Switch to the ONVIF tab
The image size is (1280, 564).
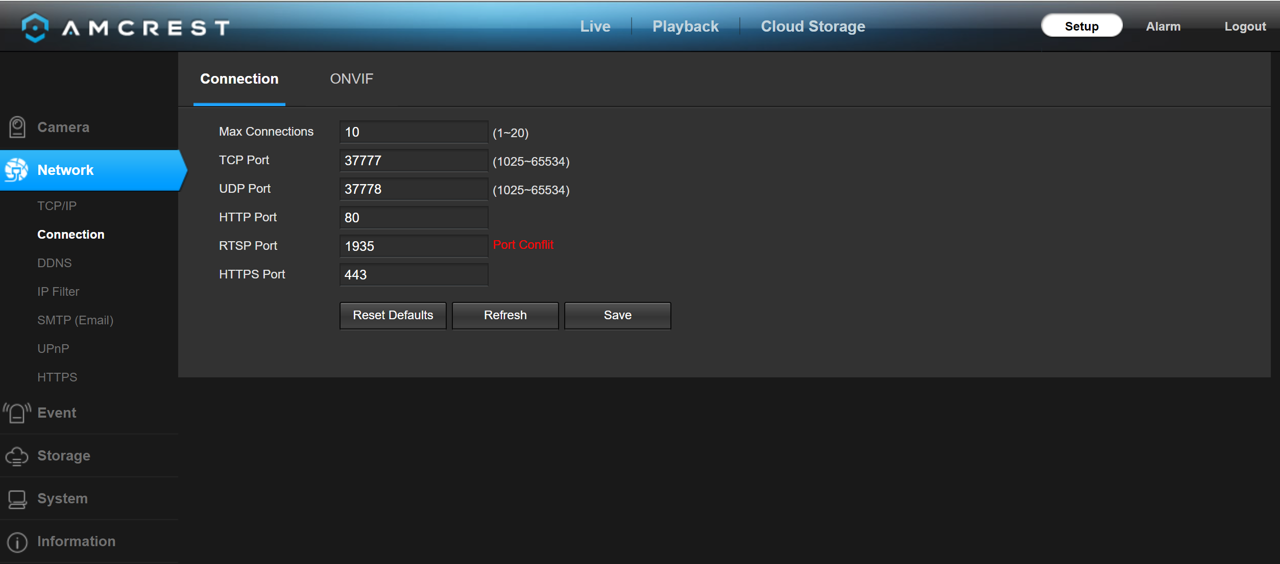point(352,79)
